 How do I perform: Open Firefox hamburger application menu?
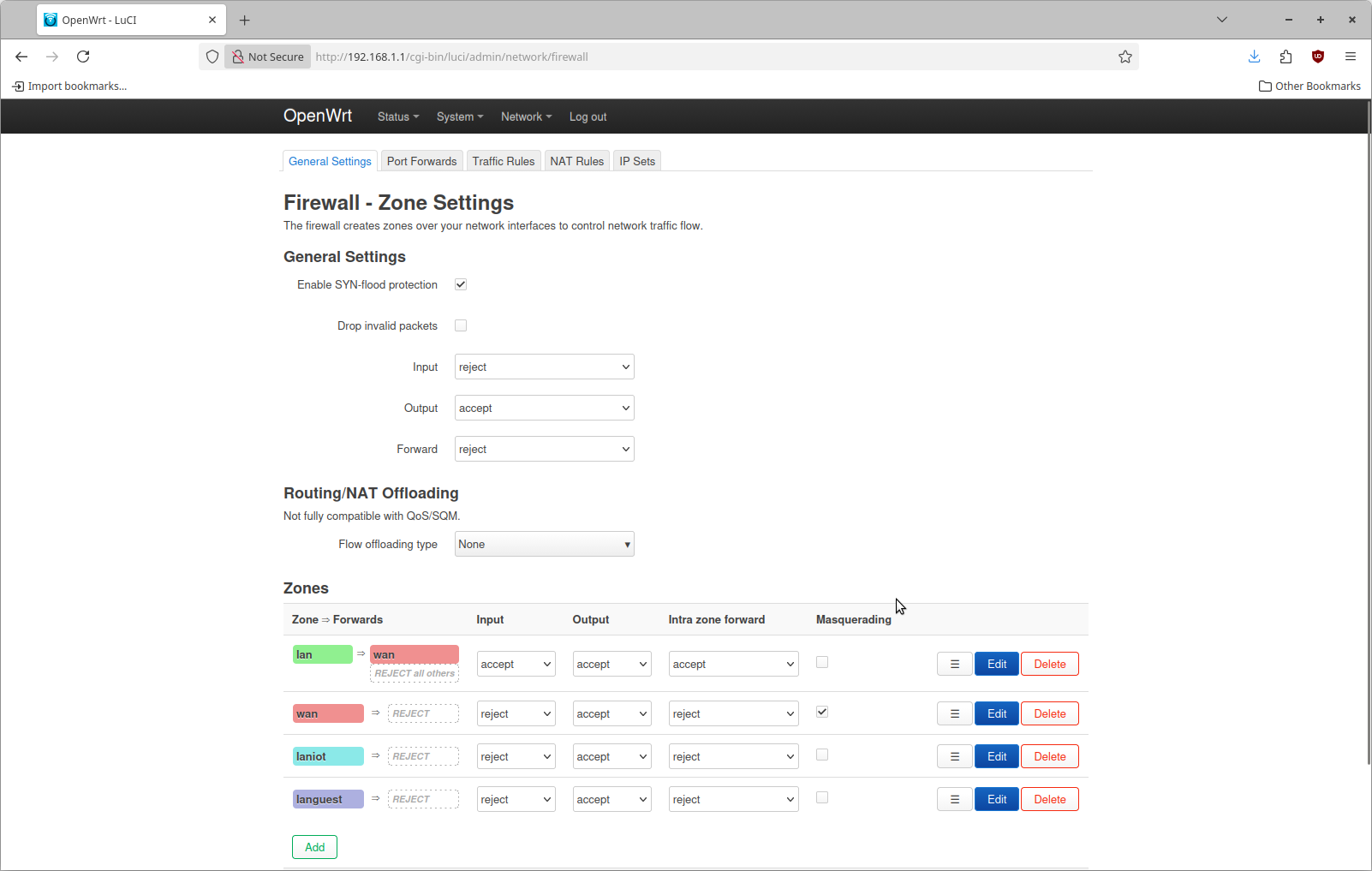1350,57
